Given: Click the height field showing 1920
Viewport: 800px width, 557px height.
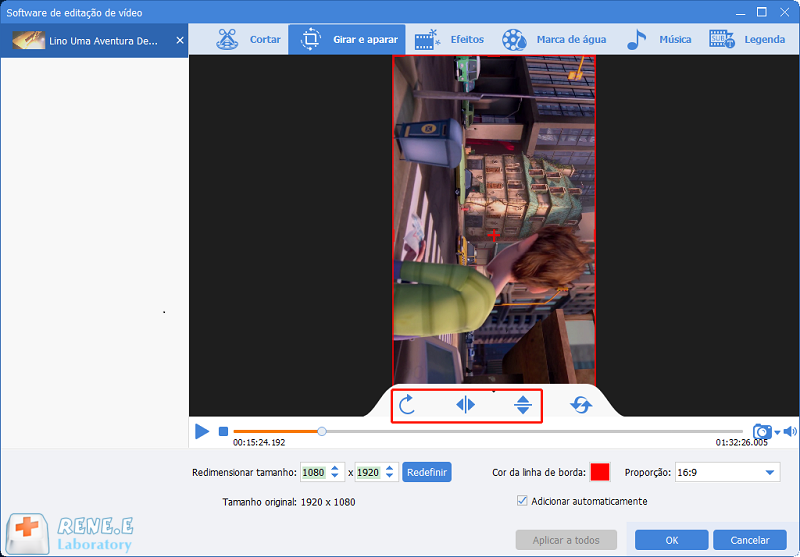Looking at the screenshot, I should [x=368, y=472].
